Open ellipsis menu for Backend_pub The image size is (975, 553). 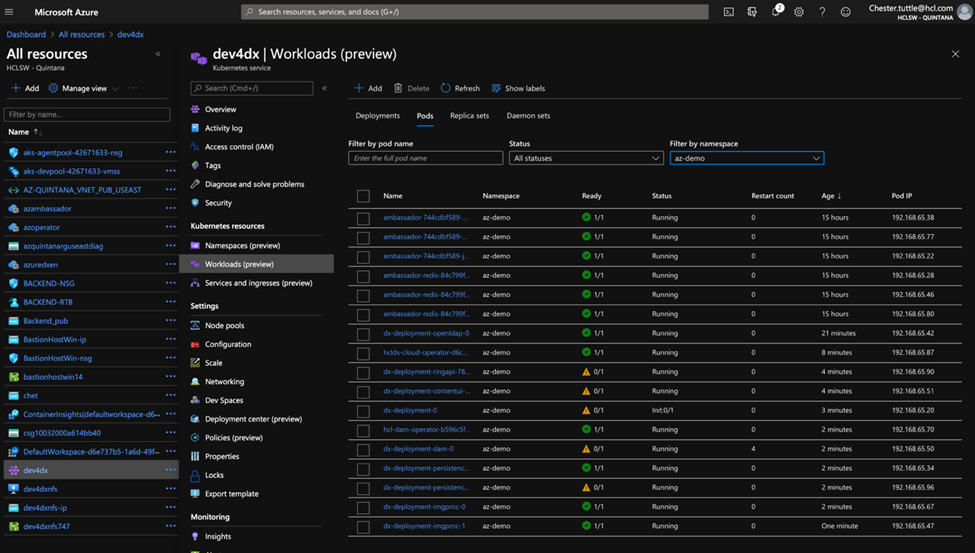pyautogui.click(x=170, y=321)
